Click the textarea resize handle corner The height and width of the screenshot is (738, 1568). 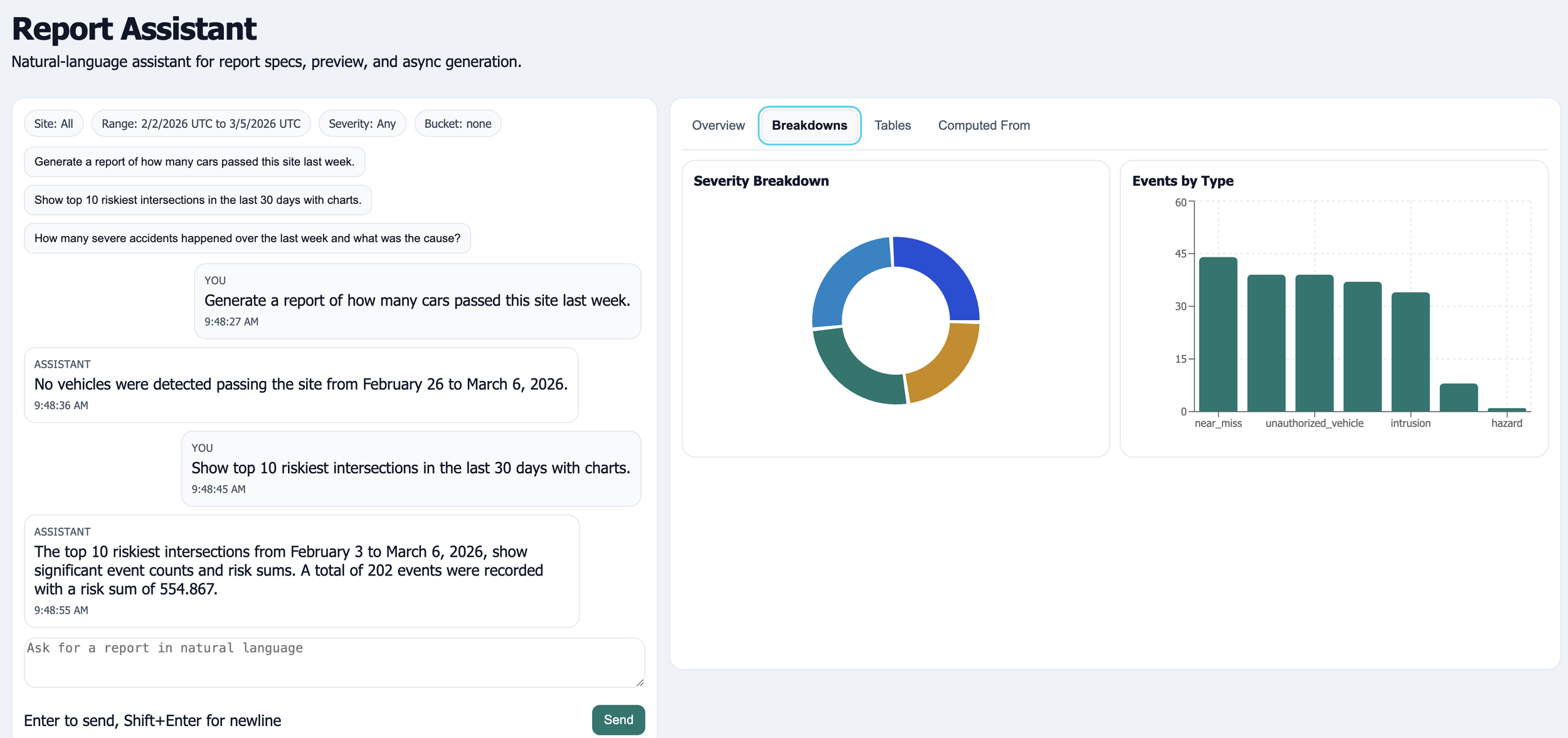(x=640, y=683)
